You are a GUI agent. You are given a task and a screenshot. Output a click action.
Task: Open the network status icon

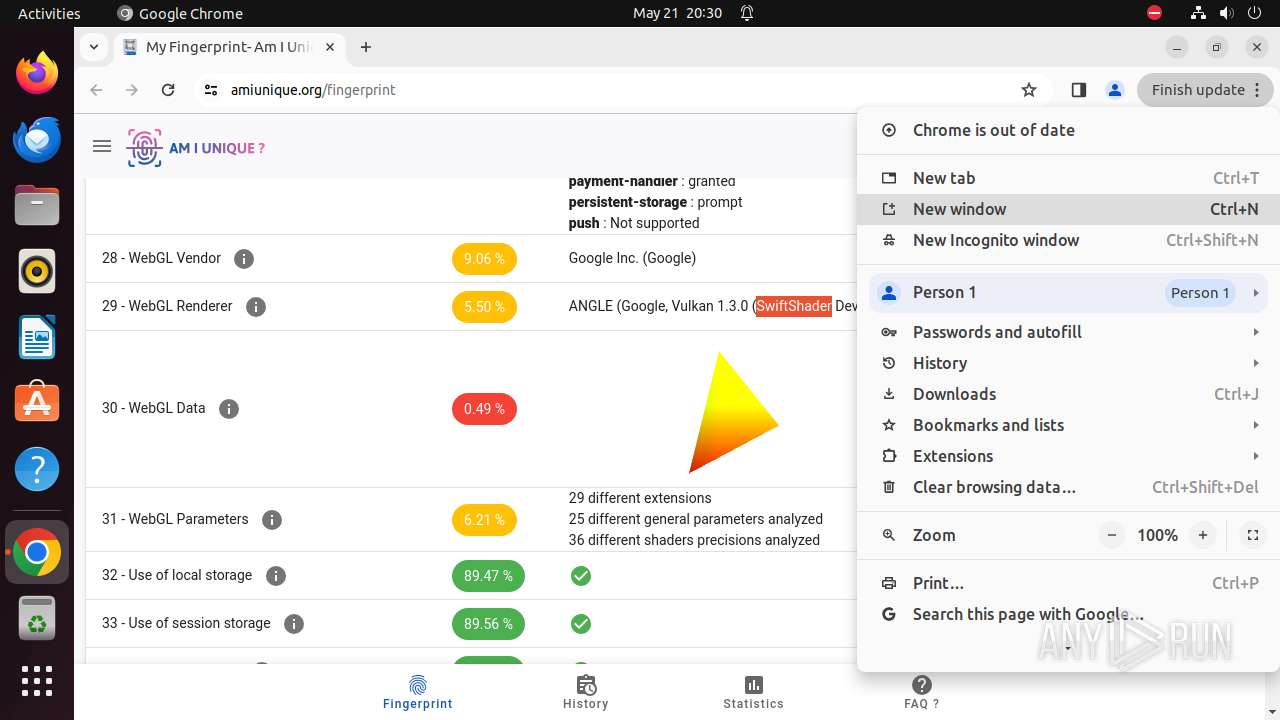[x=1198, y=13]
